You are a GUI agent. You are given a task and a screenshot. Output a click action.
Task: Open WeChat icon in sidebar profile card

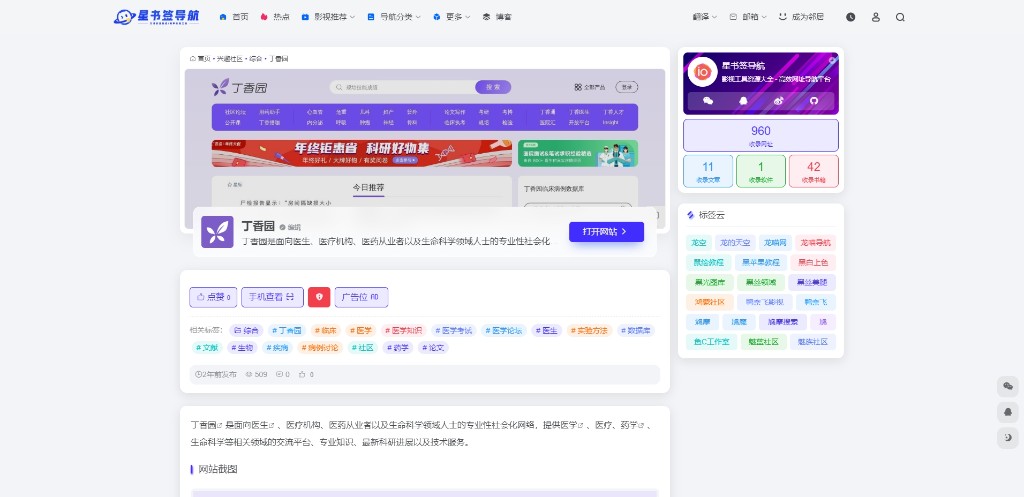[x=708, y=101]
